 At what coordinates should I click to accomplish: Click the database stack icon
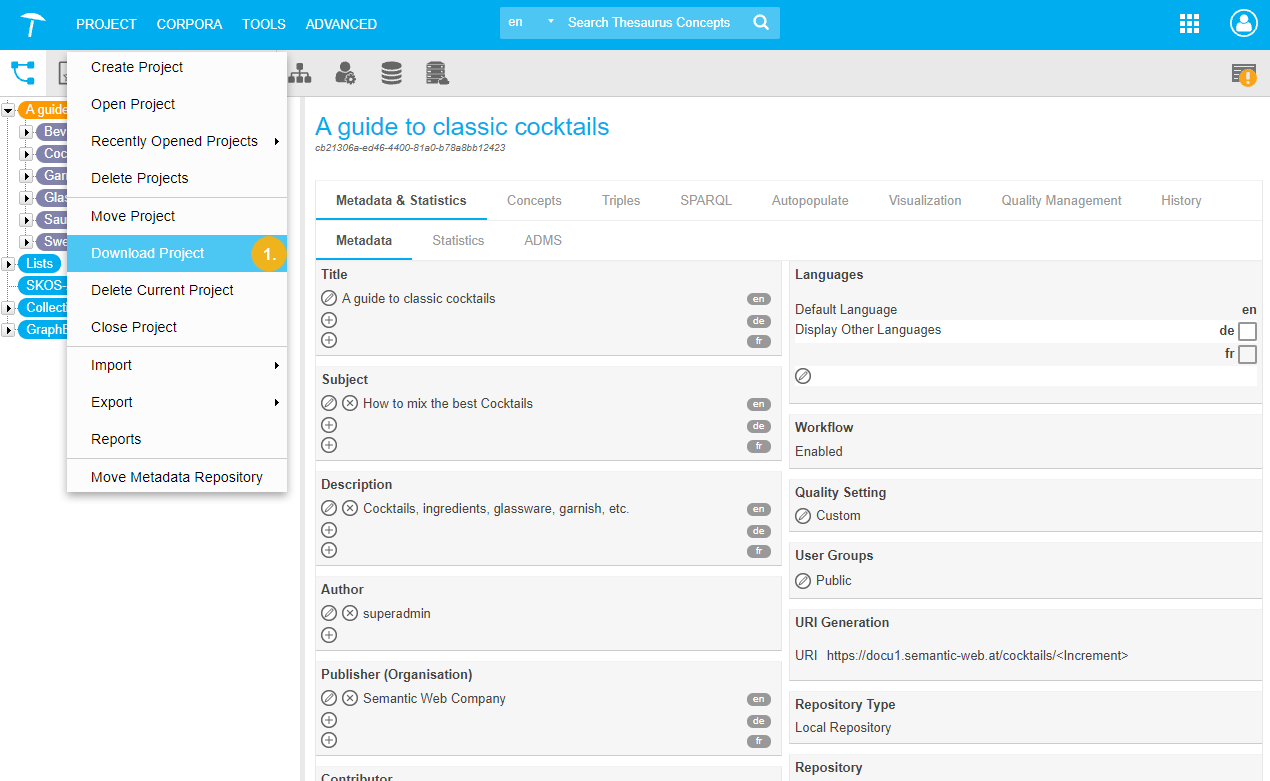(391, 73)
